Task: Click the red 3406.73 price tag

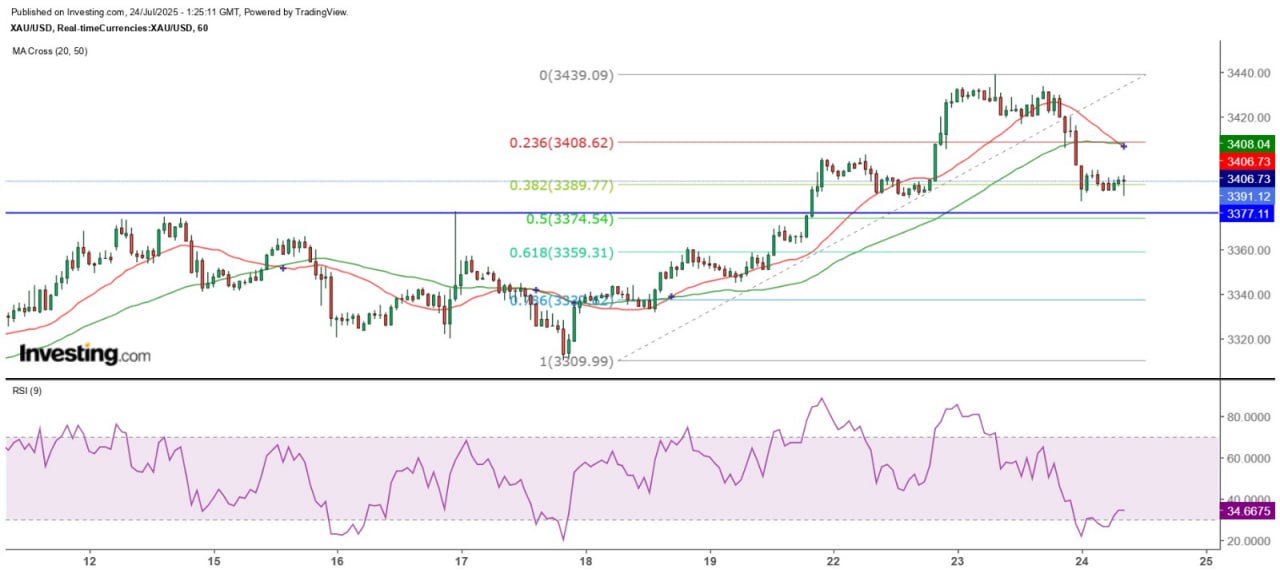Action: [1246, 161]
